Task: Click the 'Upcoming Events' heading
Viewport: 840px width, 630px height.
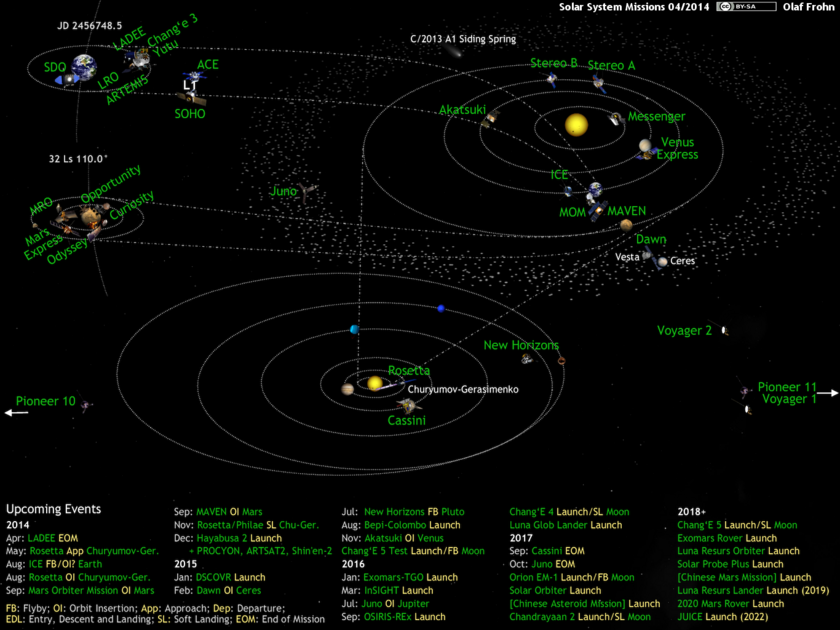Action: click(54, 509)
